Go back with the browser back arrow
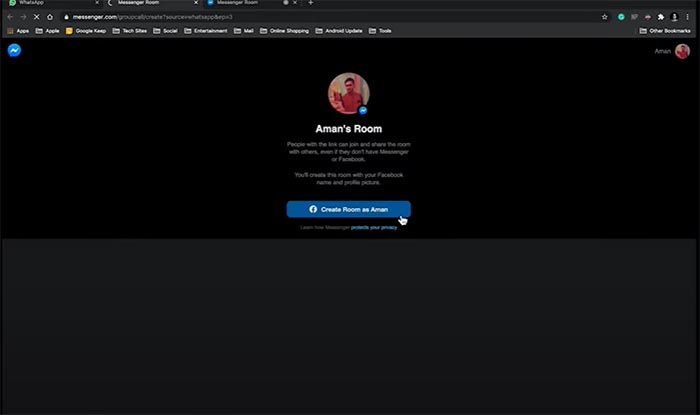 pyautogui.click(x=10, y=17)
